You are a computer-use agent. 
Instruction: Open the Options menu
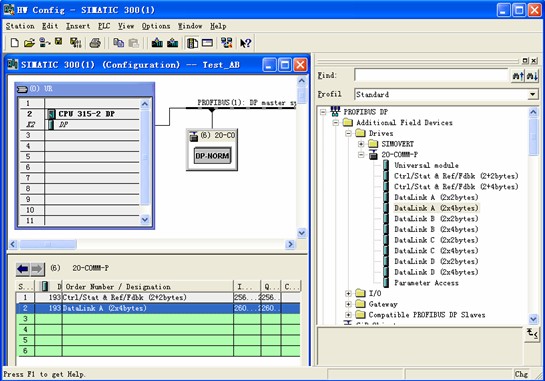click(x=156, y=26)
